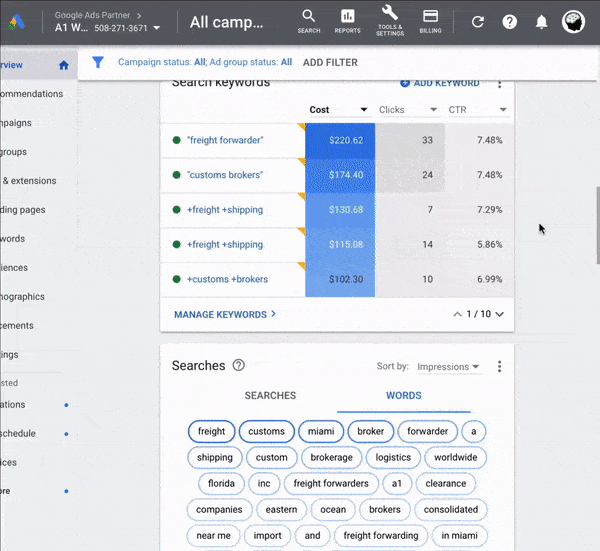Click the $220.62 cost cell
Image resolution: width=600 pixels, height=551 pixels.
[x=340, y=140]
